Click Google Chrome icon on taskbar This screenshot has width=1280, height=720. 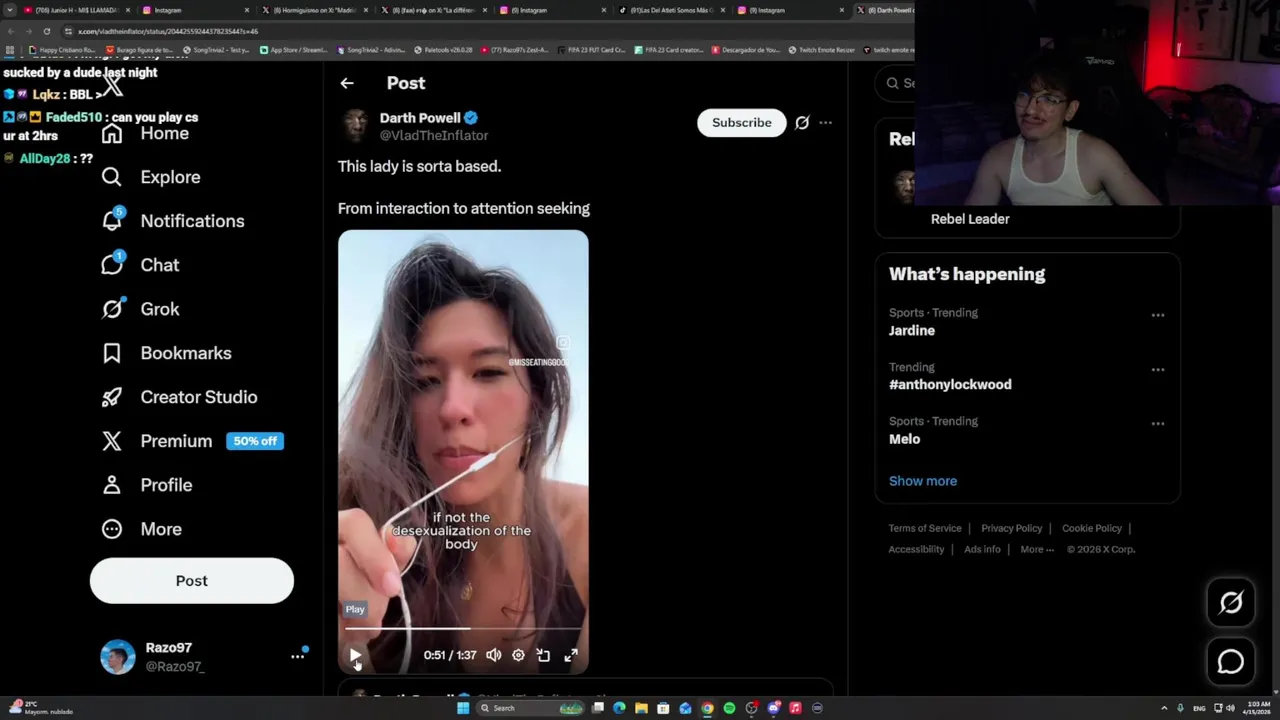(707, 708)
